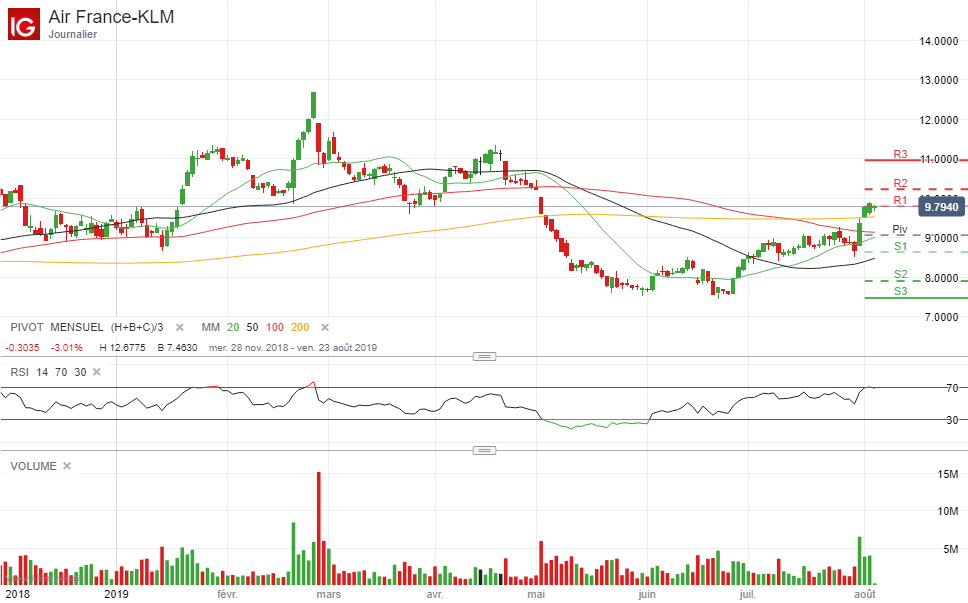Click the current price tag 9.7940
Viewport: 968px width, 603px height.
pyautogui.click(x=941, y=207)
